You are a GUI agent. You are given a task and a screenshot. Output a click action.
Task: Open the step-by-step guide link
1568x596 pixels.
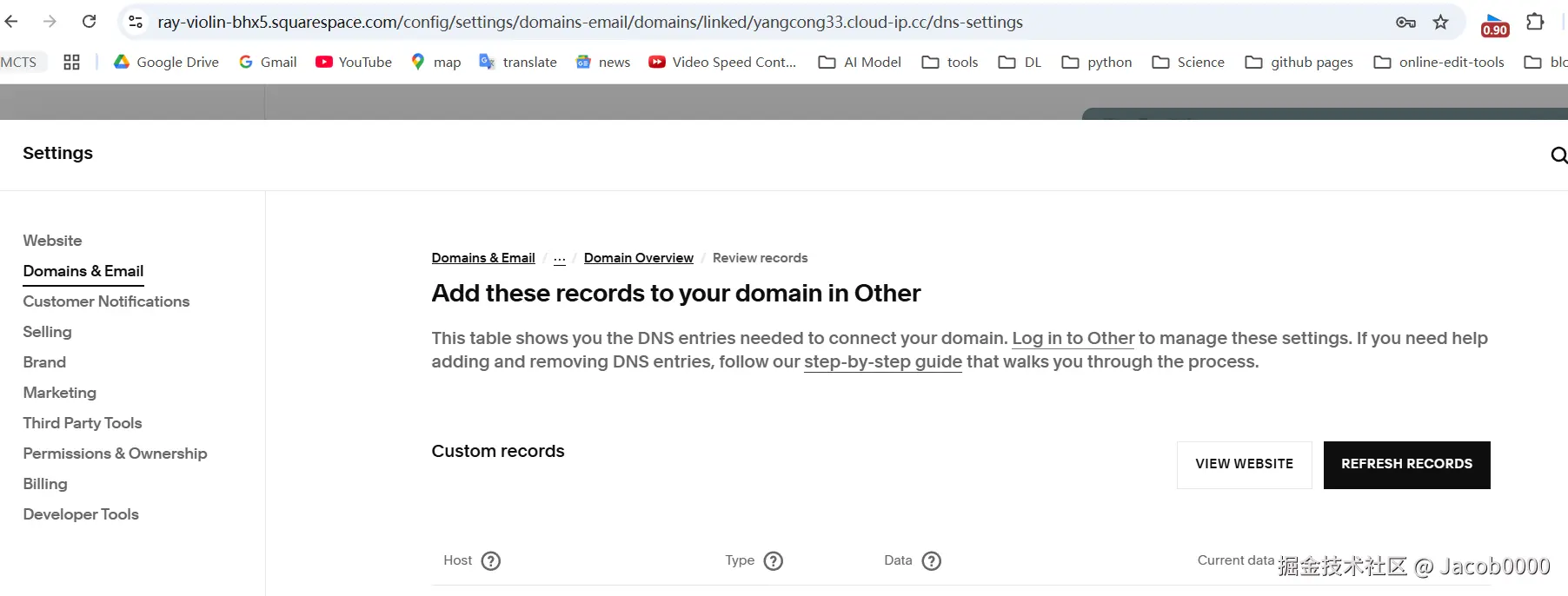(882, 361)
